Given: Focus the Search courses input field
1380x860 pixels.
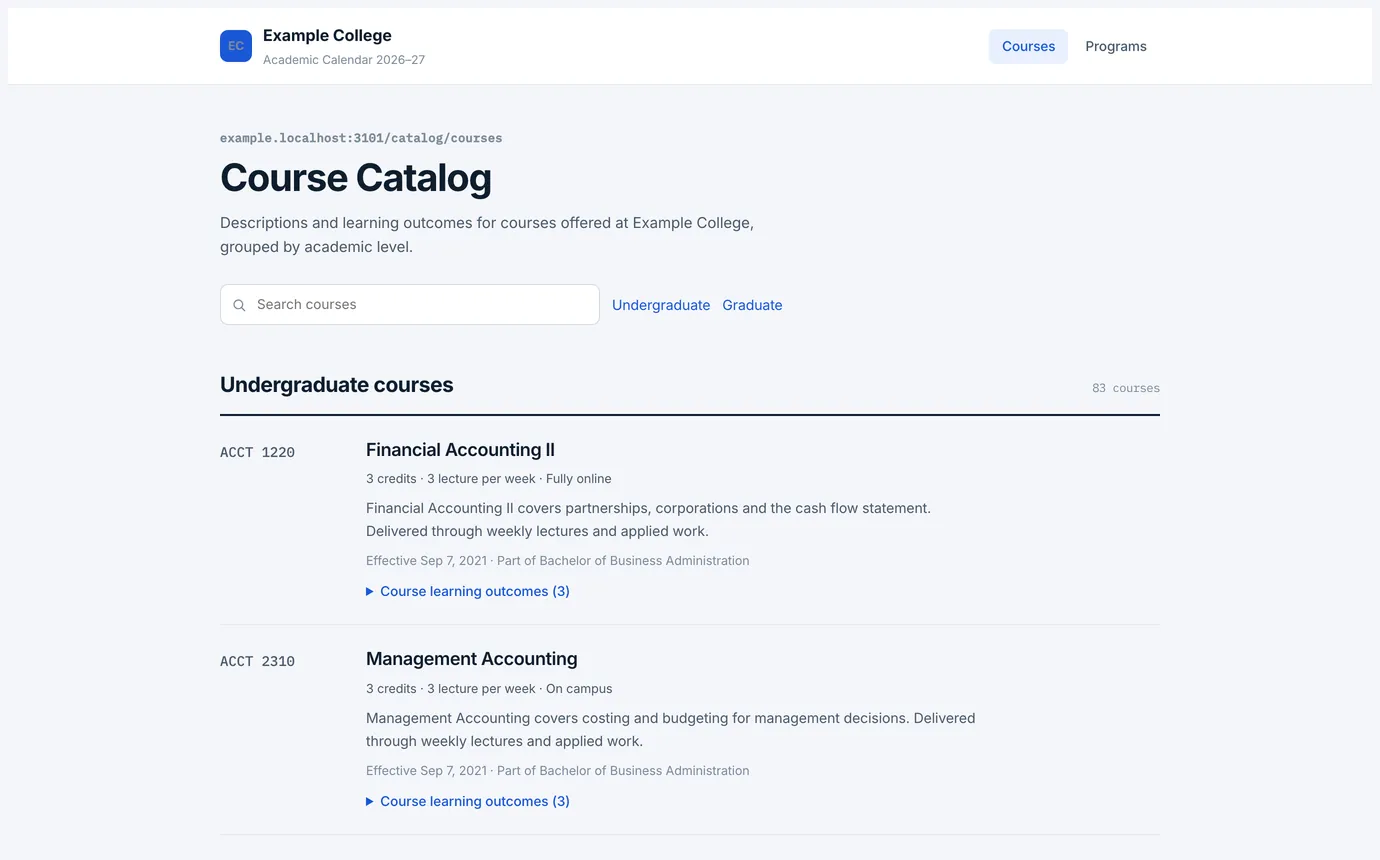Looking at the screenshot, I should (x=410, y=305).
